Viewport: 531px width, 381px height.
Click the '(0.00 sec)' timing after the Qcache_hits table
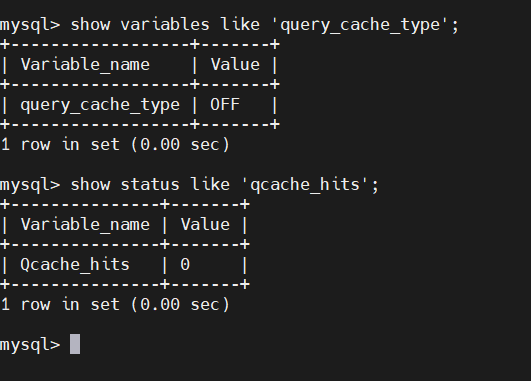coord(180,304)
